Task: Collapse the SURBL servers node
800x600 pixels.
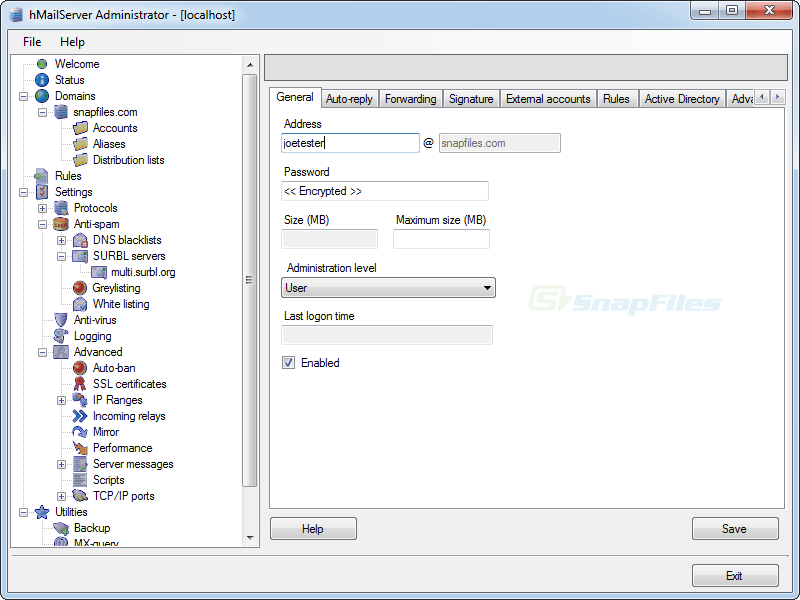Action: (x=61, y=256)
